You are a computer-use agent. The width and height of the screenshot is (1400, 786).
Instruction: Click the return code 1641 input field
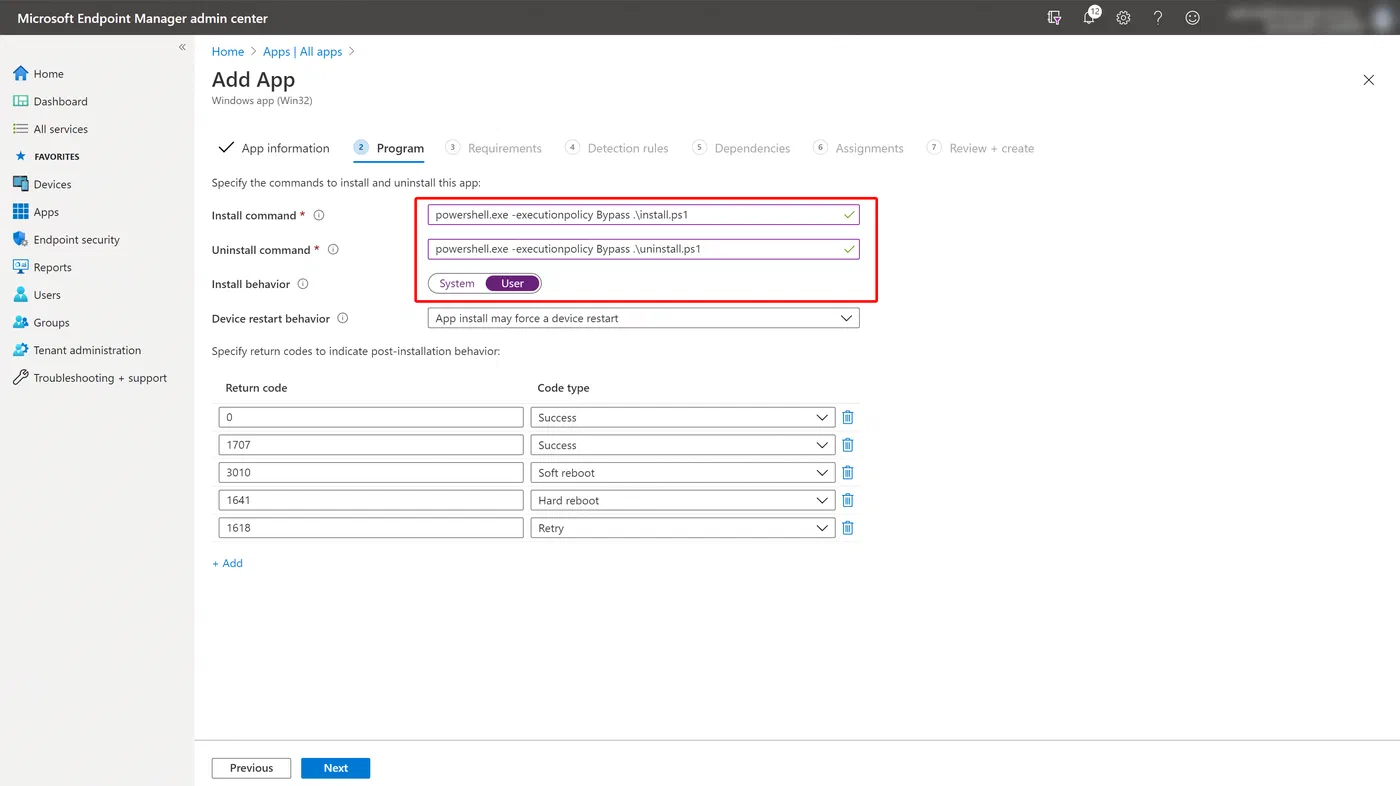click(371, 500)
